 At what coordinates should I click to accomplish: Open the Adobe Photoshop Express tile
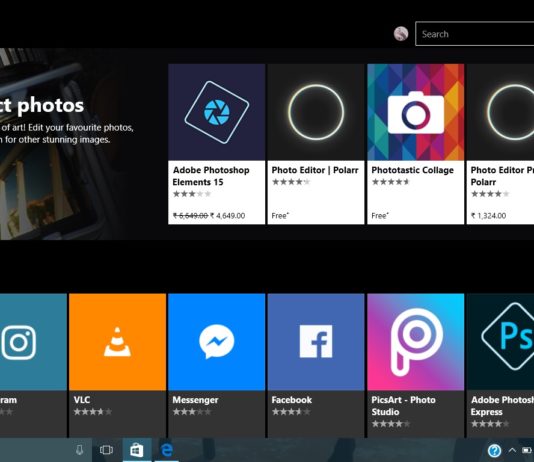click(x=500, y=365)
